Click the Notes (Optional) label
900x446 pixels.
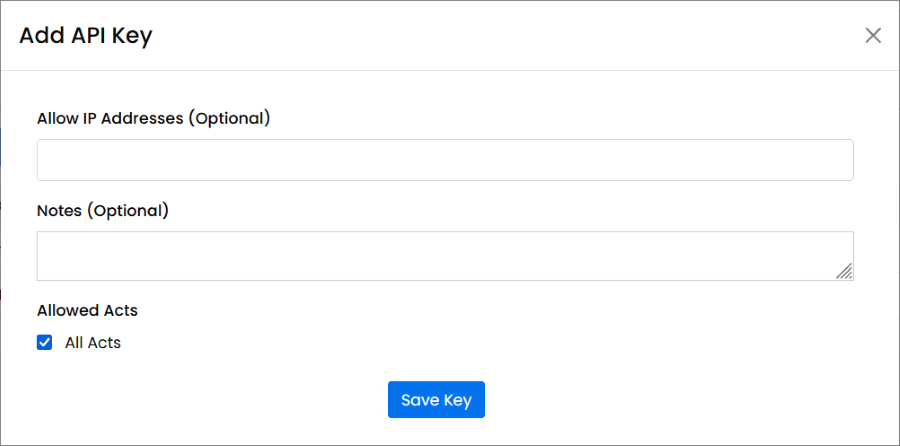[103, 211]
